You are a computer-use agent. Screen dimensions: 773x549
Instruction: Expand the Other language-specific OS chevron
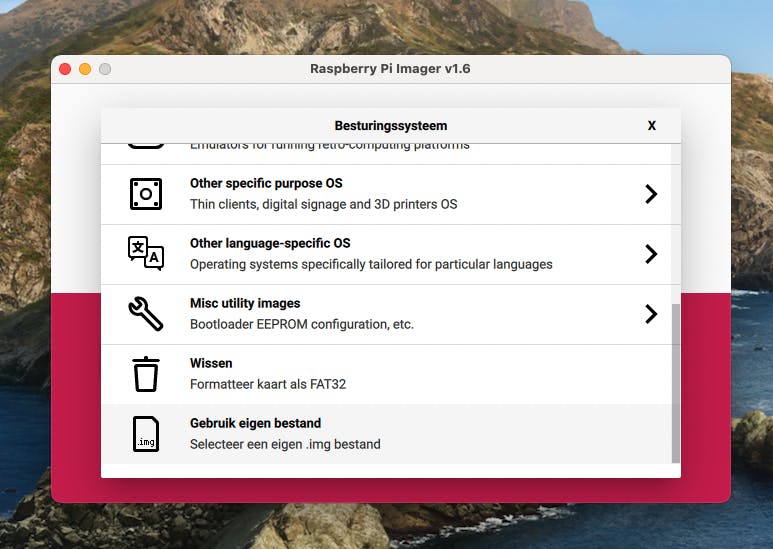click(651, 254)
